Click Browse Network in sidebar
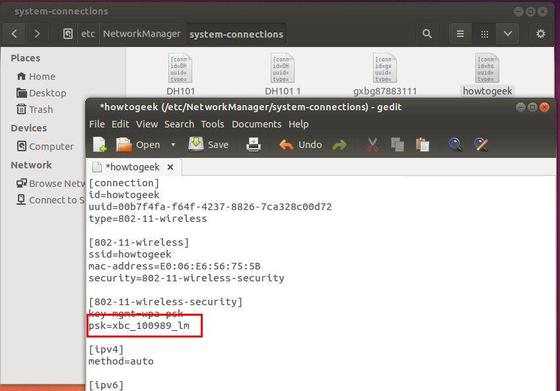This screenshot has width=560, height=391. 51,184
